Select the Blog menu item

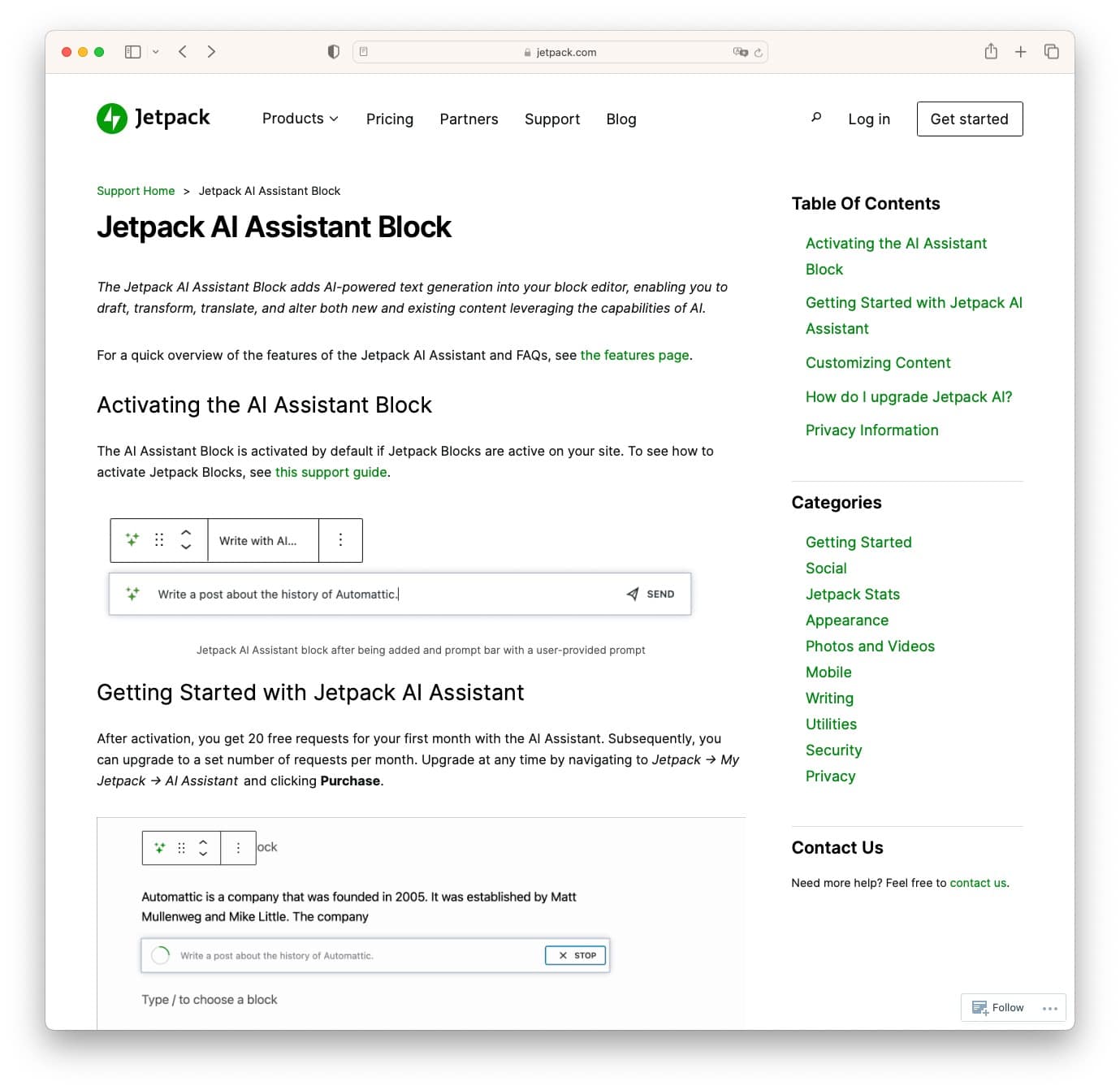(x=621, y=119)
